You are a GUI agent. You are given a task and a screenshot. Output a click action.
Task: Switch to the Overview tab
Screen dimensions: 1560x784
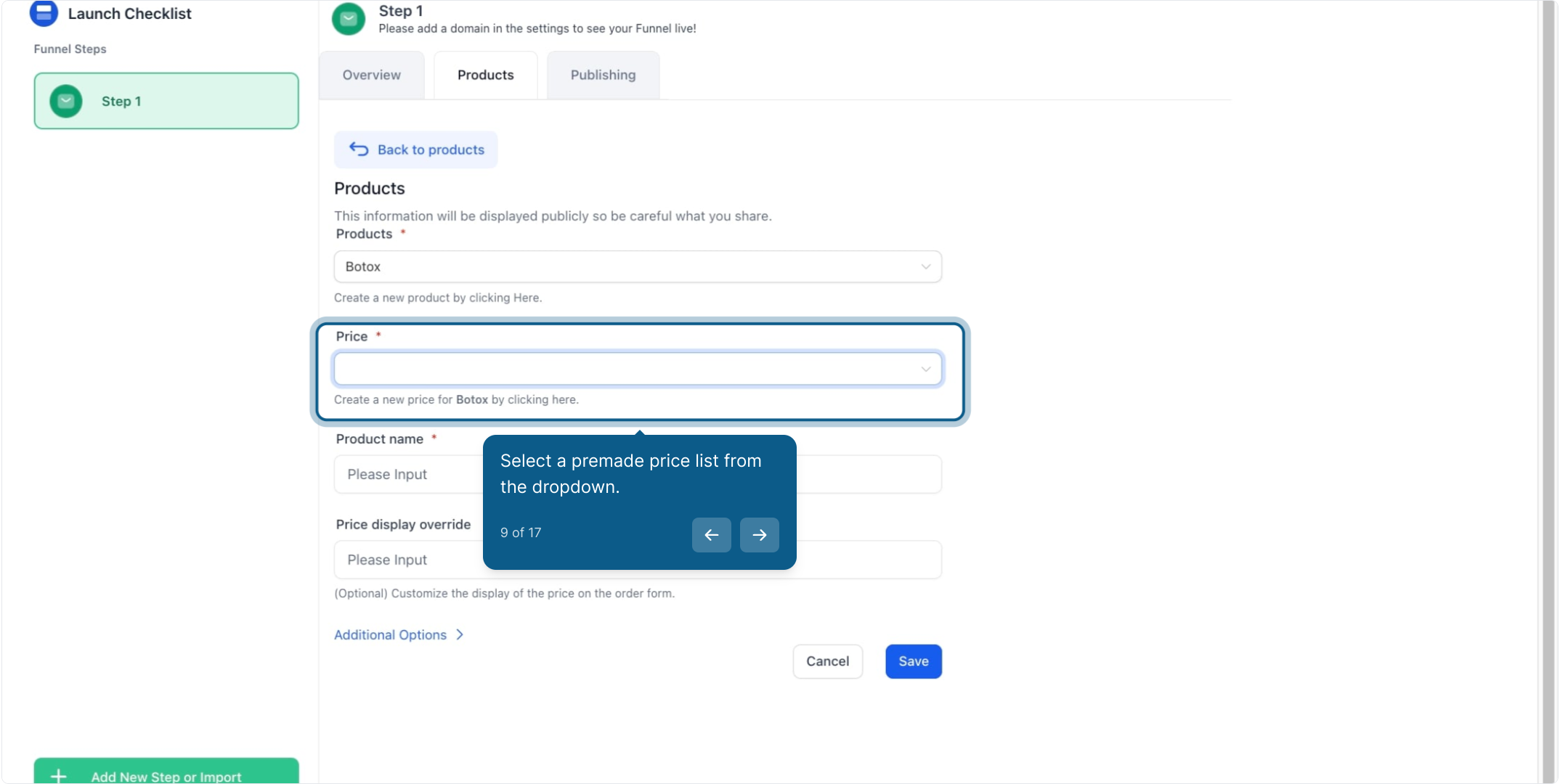tap(372, 75)
